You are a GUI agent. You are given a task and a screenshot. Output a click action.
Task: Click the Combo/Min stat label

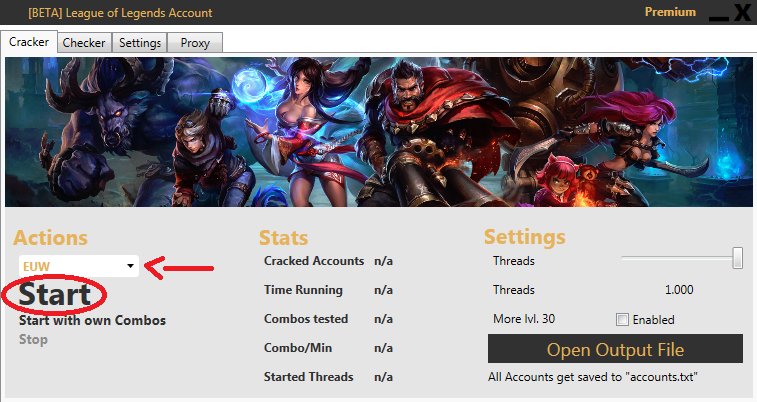click(298, 348)
